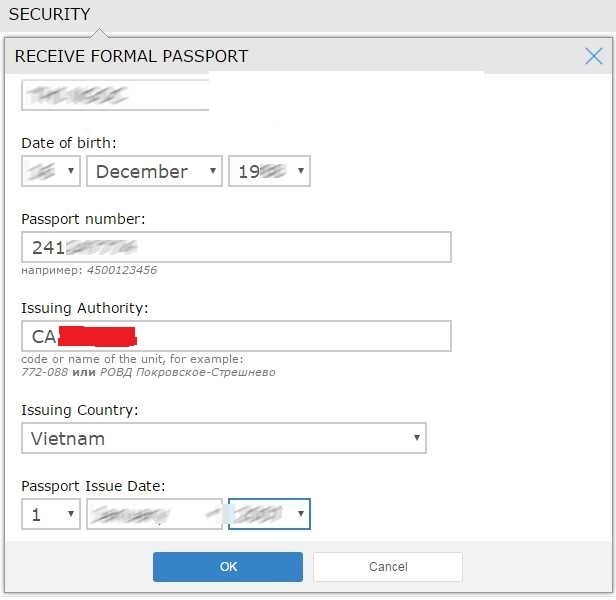Focus the Passport number input field
The width and height of the screenshot is (616, 600).
tap(236, 247)
